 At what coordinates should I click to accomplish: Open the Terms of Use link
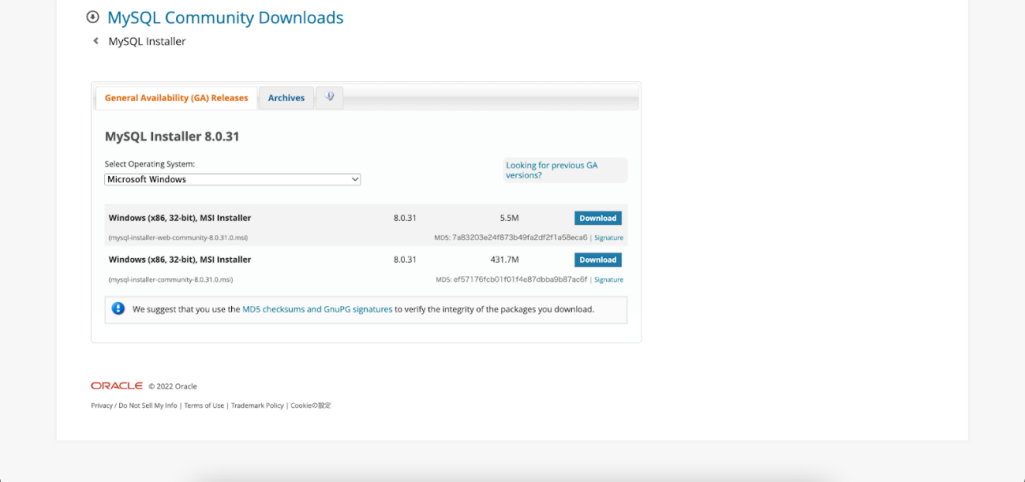click(204, 405)
